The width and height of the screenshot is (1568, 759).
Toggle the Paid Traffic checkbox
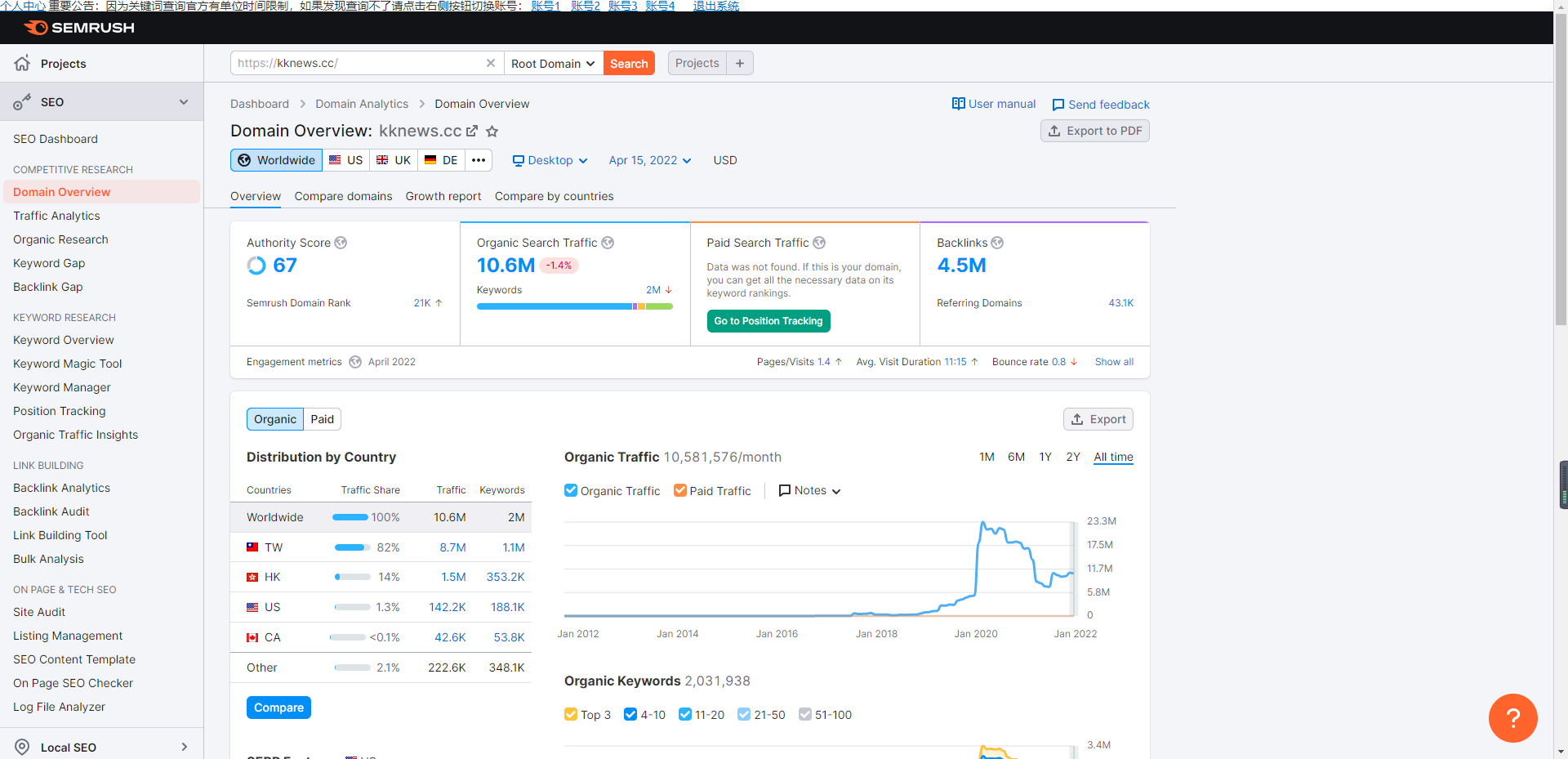click(680, 490)
